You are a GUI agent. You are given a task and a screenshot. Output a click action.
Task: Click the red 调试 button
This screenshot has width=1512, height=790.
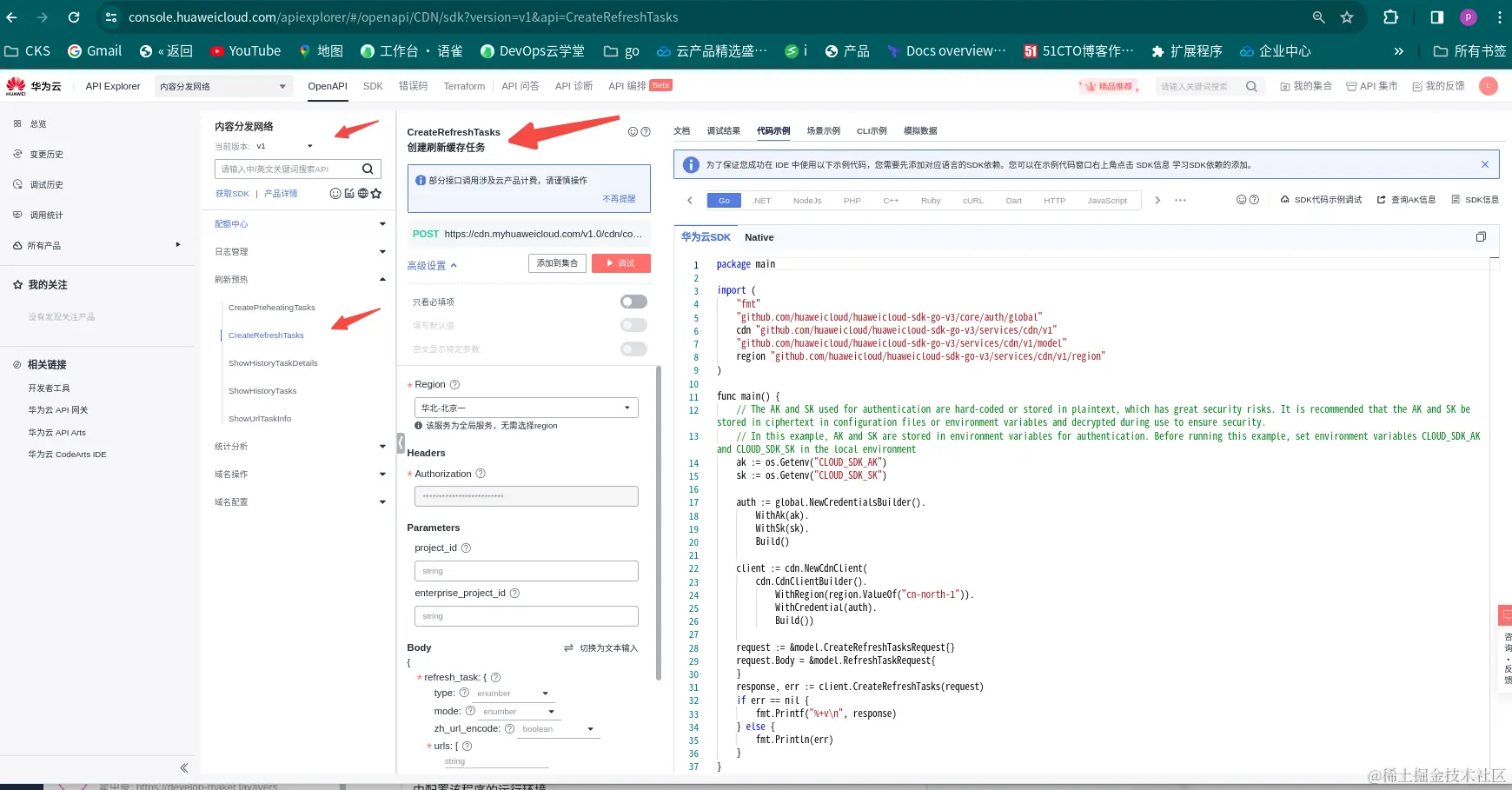[x=621, y=262]
